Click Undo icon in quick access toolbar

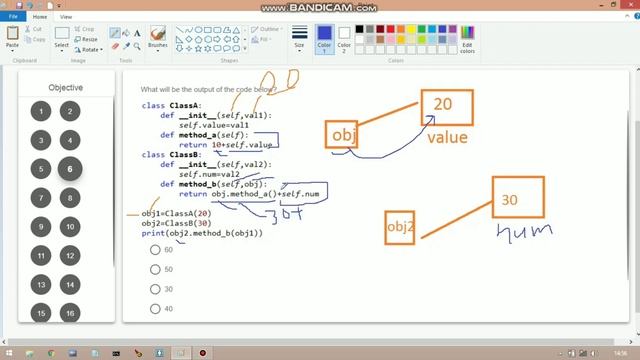(29, 5)
